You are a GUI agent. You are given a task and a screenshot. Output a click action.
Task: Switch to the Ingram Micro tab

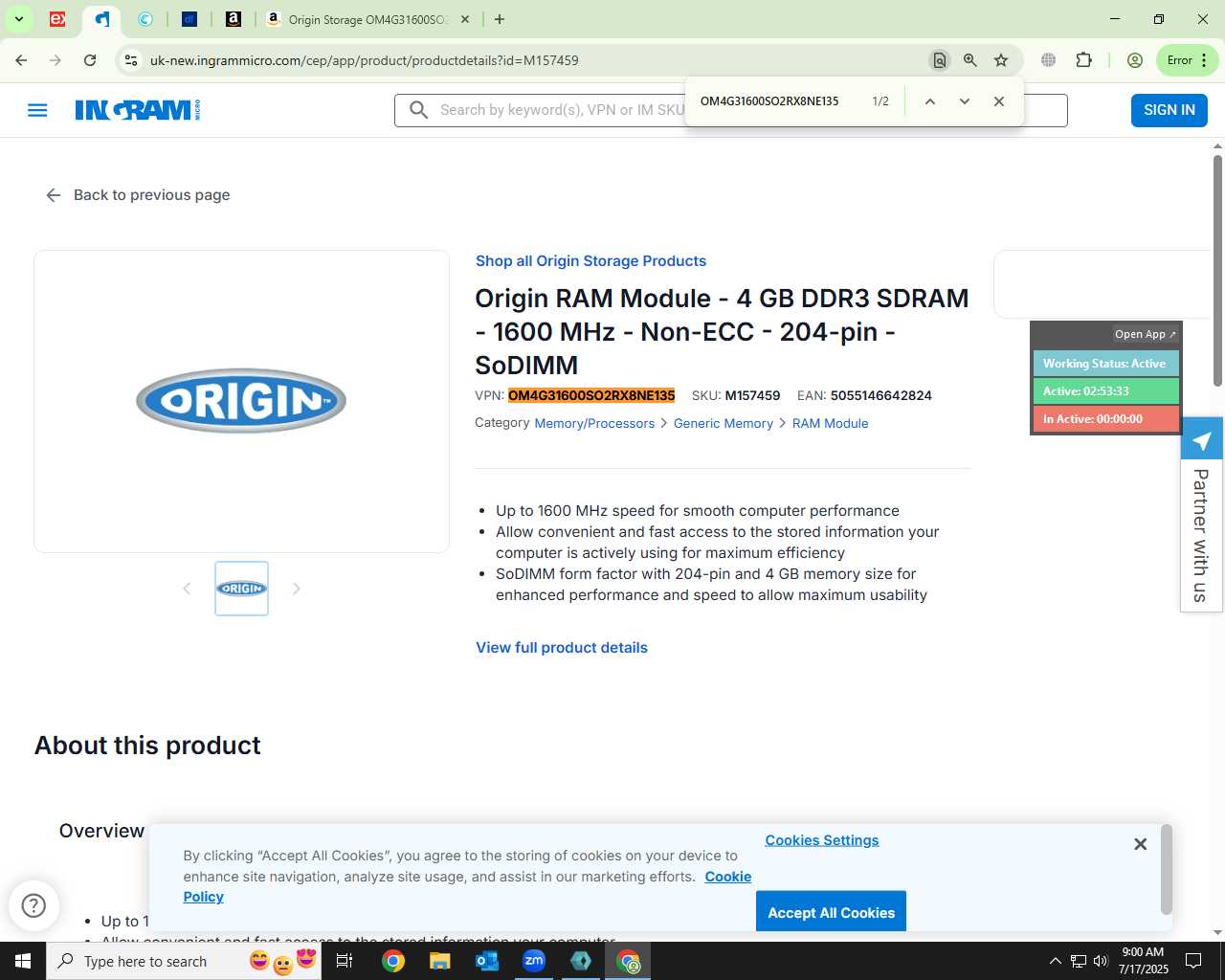(x=101, y=19)
